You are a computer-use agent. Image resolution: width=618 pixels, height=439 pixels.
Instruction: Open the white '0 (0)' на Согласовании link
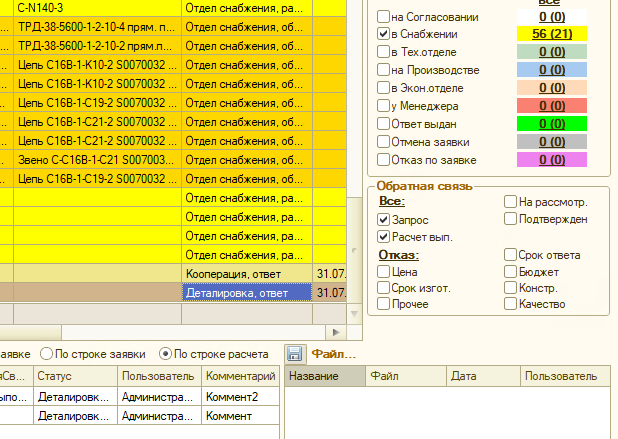pos(552,17)
